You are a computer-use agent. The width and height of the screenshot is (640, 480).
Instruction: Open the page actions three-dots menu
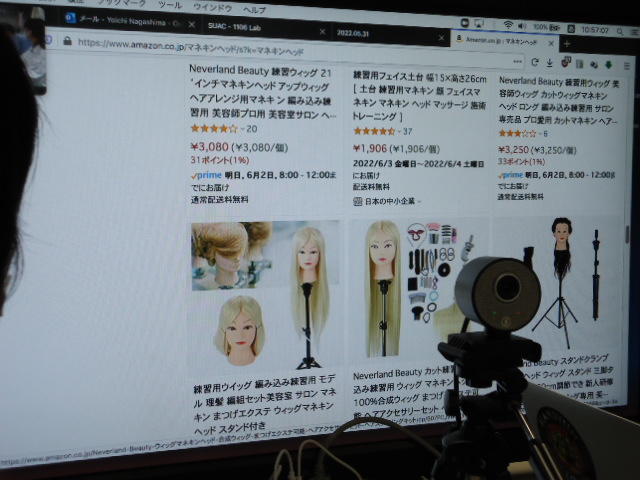[518, 62]
